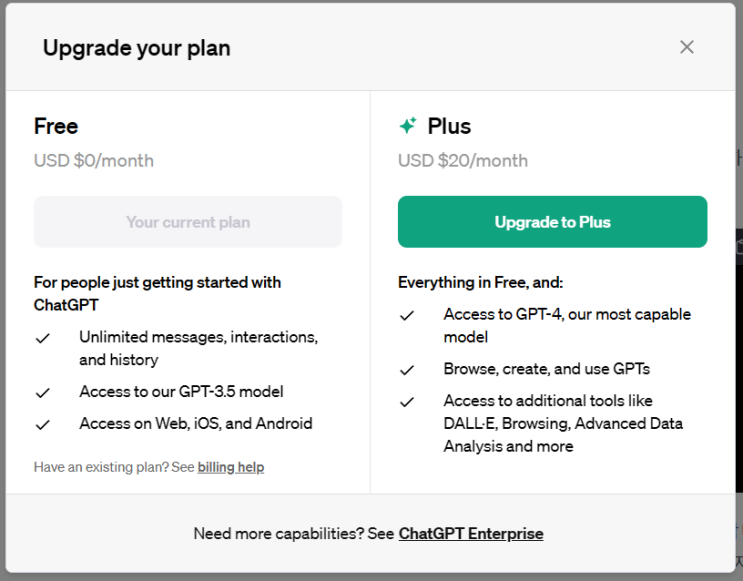Click checkmark beside Web, iOS, and Android
Viewport: 743px width, 581px height.
pyautogui.click(x=43, y=424)
